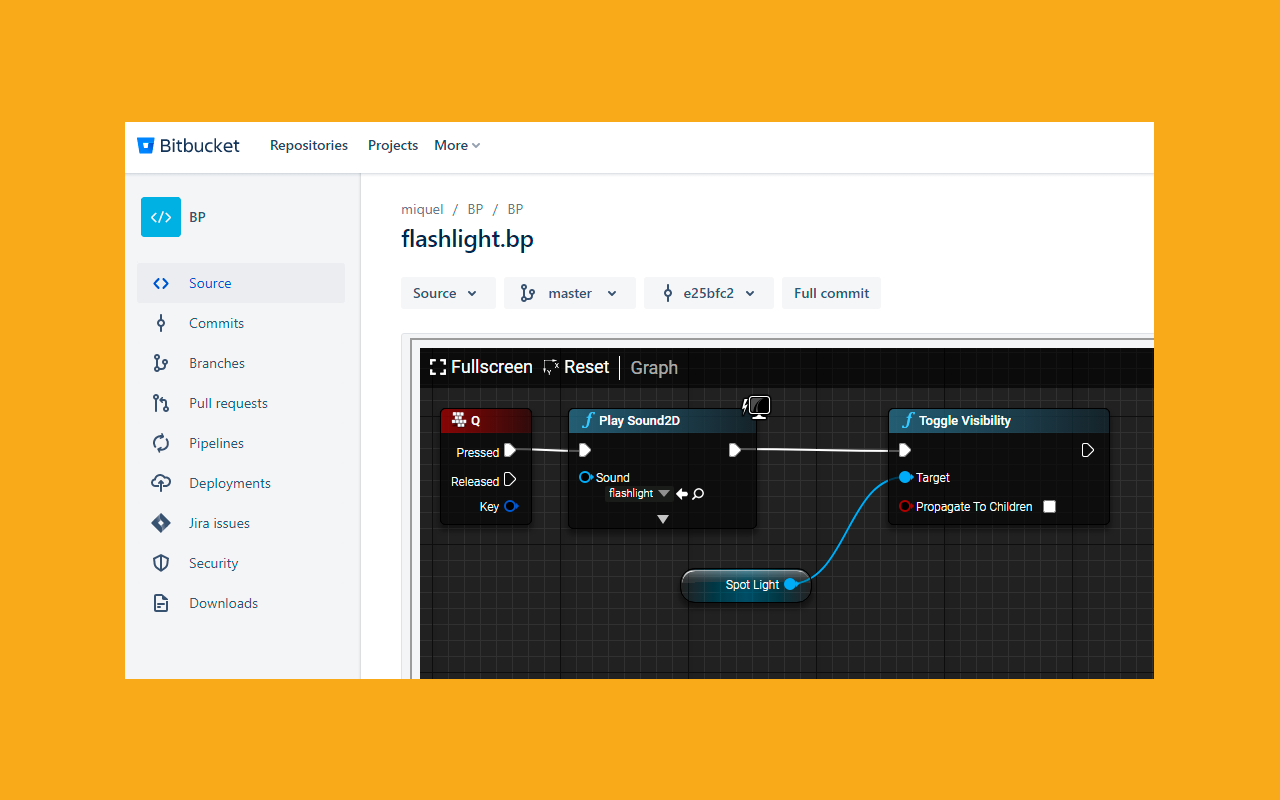This screenshot has height=800, width=1280.
Task: Click the browse magnifier beside flashlight
Action: click(x=698, y=493)
